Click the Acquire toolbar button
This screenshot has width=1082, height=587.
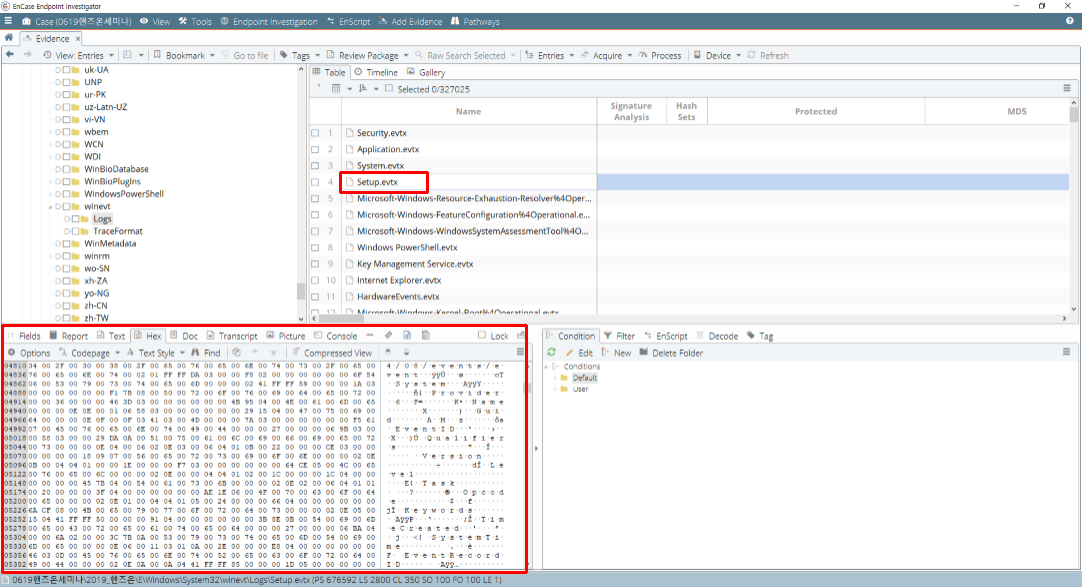pyautogui.click(x=602, y=55)
